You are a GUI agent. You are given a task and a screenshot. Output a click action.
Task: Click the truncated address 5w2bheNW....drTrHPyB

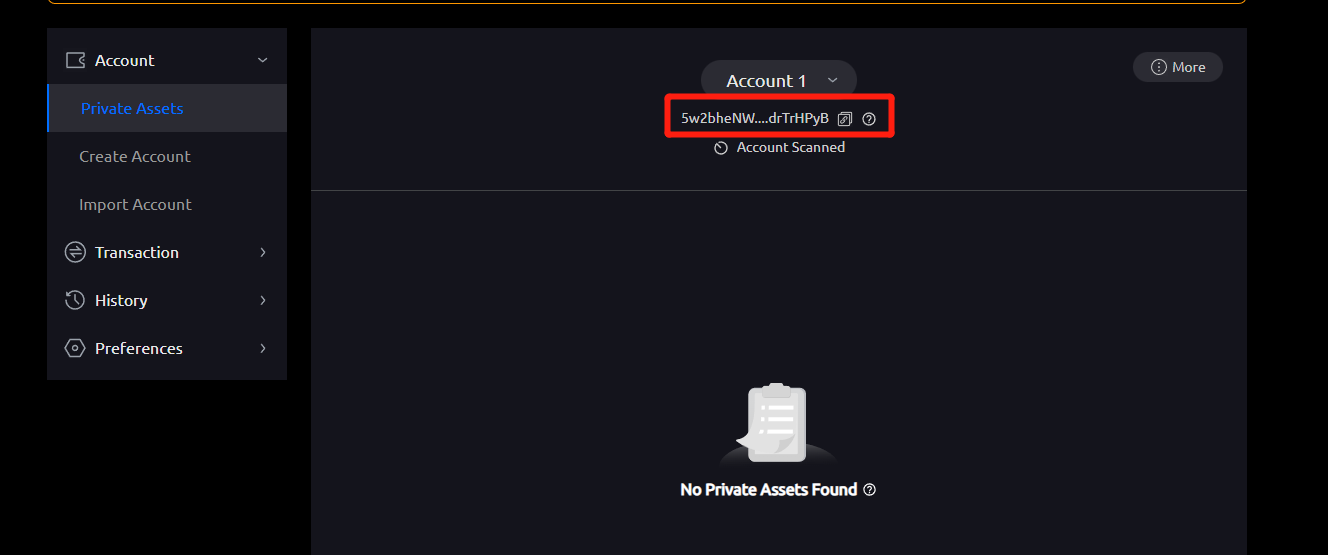[755, 118]
